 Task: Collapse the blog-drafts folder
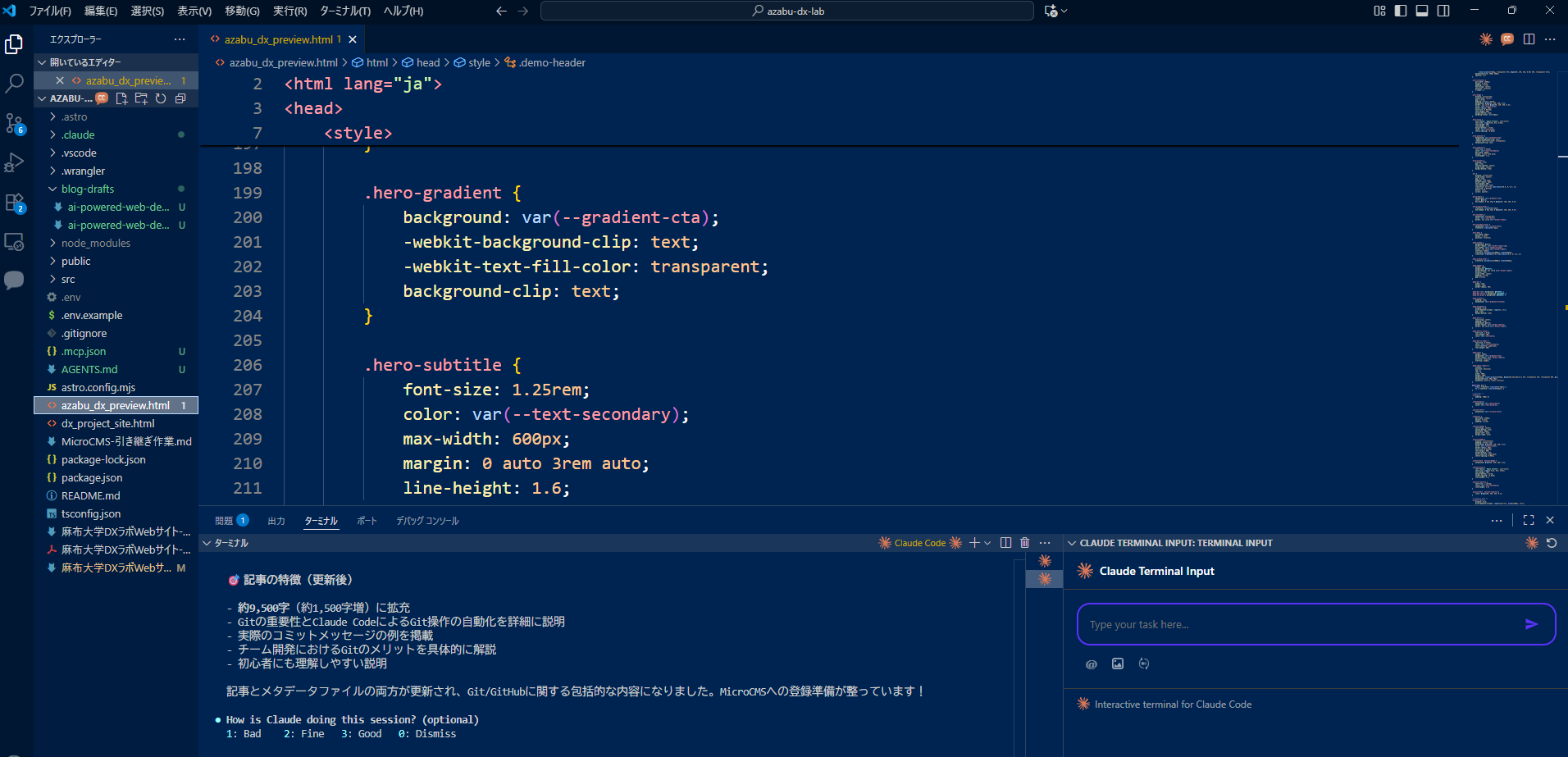(x=87, y=189)
